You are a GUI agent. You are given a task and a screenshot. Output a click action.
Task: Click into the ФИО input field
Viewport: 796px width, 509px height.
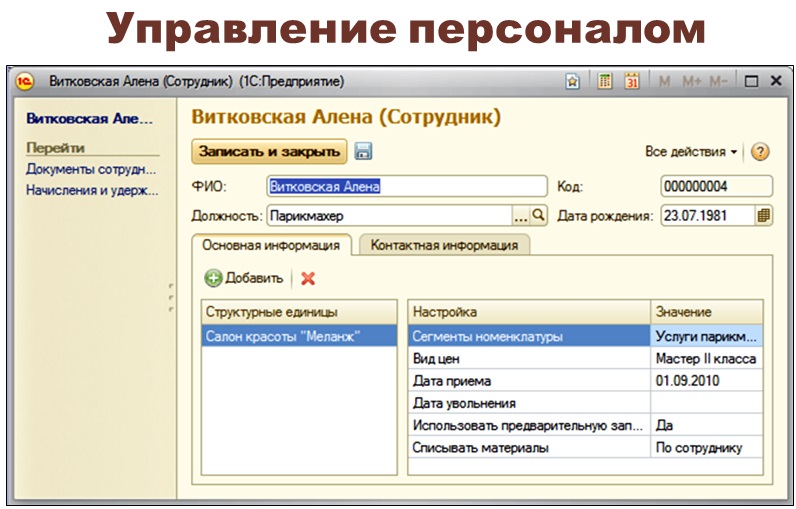406,186
